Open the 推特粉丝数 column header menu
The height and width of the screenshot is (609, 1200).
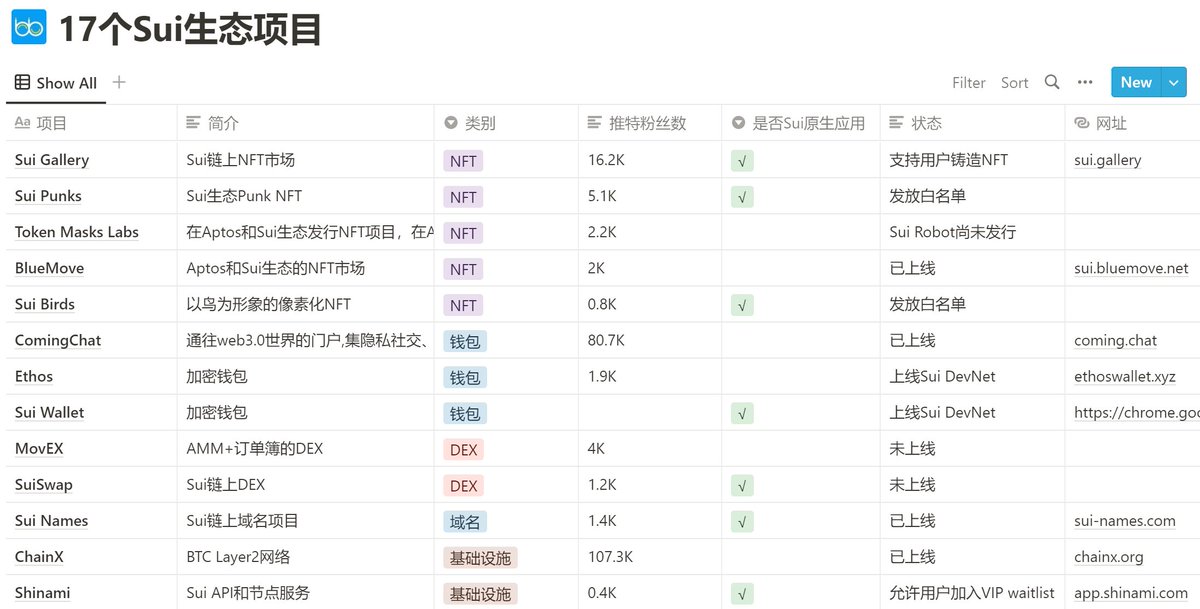pos(650,123)
